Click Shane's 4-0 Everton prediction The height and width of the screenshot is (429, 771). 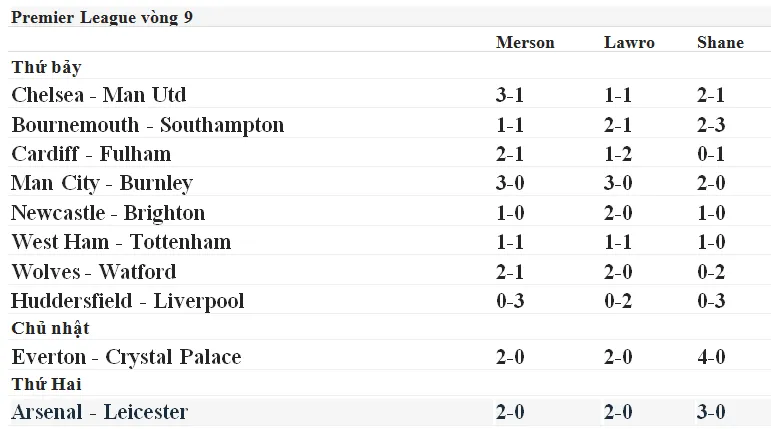711,357
